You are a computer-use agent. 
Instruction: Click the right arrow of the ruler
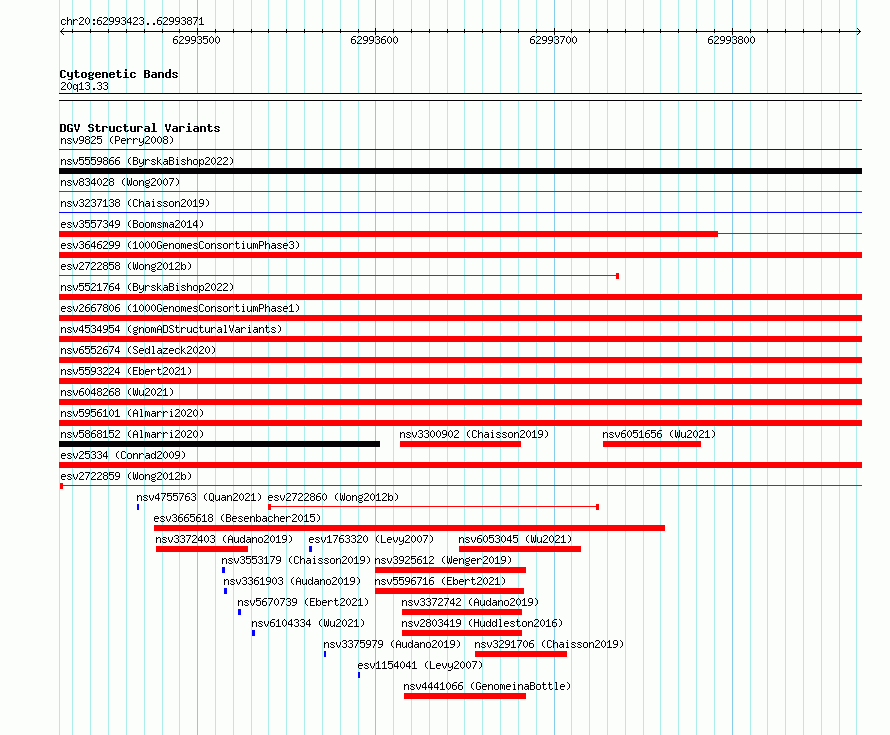tap(859, 32)
